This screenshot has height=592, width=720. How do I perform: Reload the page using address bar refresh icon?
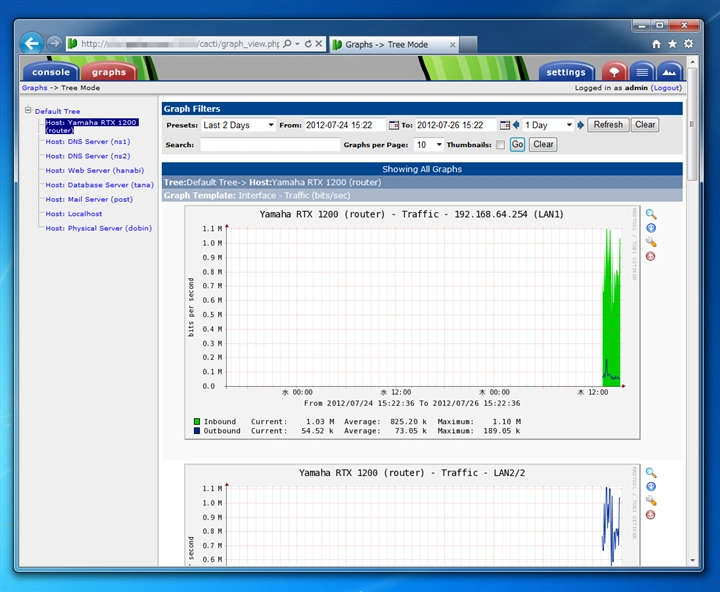click(308, 44)
